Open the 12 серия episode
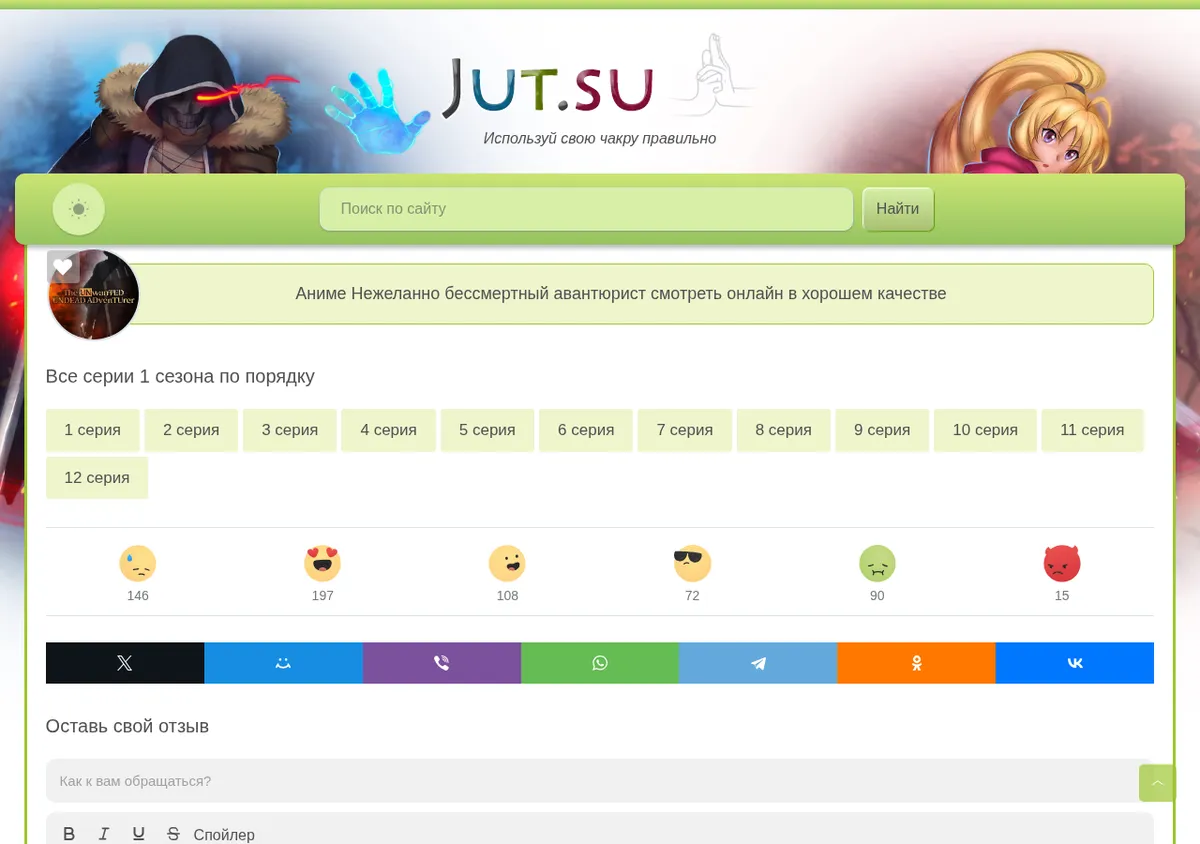This screenshot has width=1200, height=844. [x=97, y=478]
